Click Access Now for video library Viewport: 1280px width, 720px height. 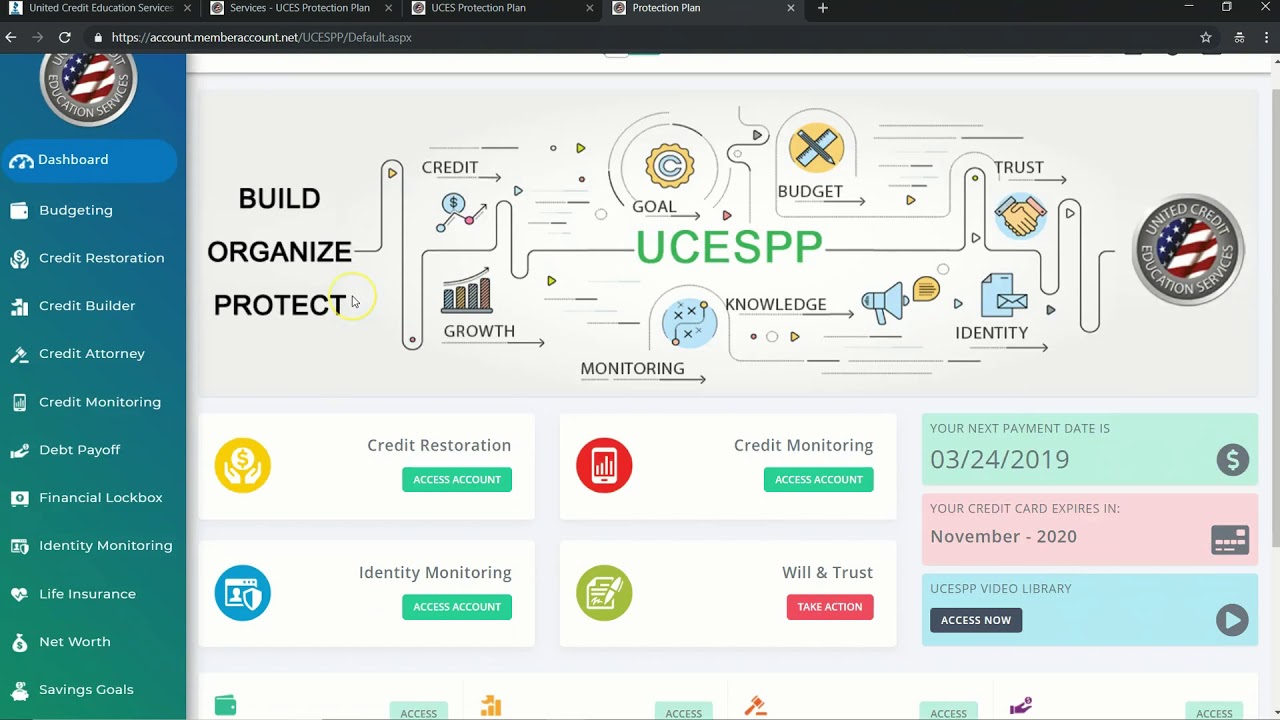click(x=976, y=620)
